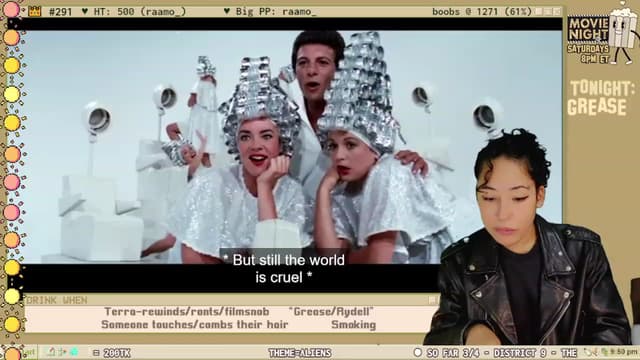
Task: Click the circle icon before 'SO FAR 3/4'
Action: (418, 352)
